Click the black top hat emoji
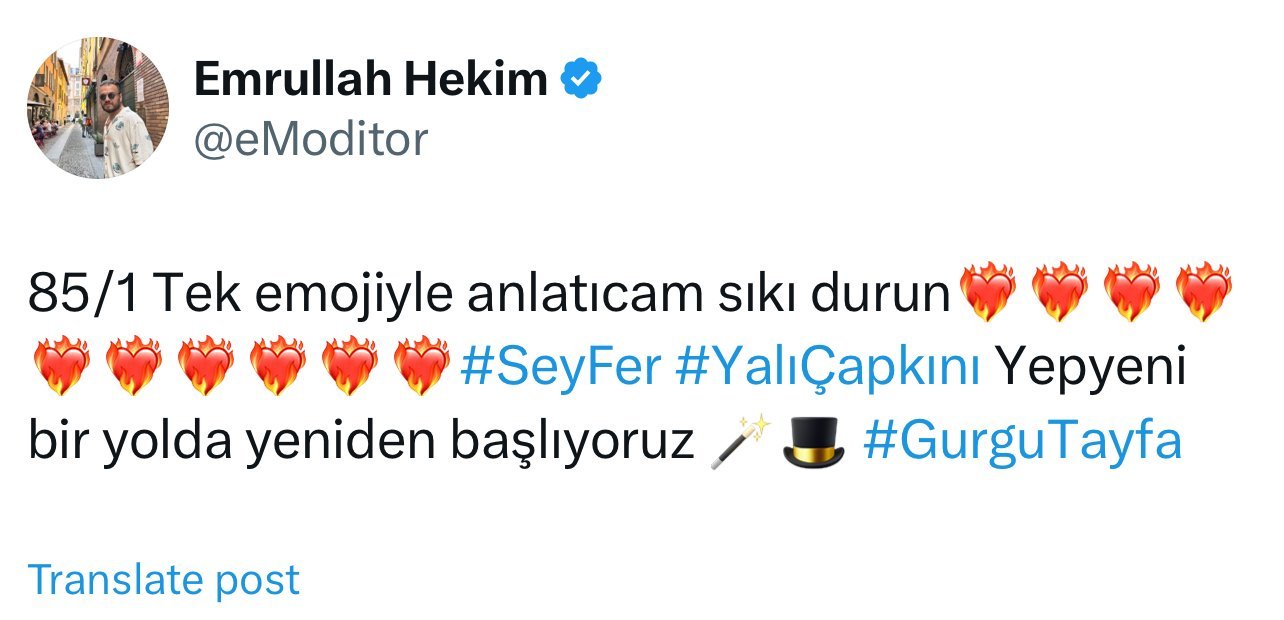This screenshot has width=1284, height=620. (x=814, y=442)
